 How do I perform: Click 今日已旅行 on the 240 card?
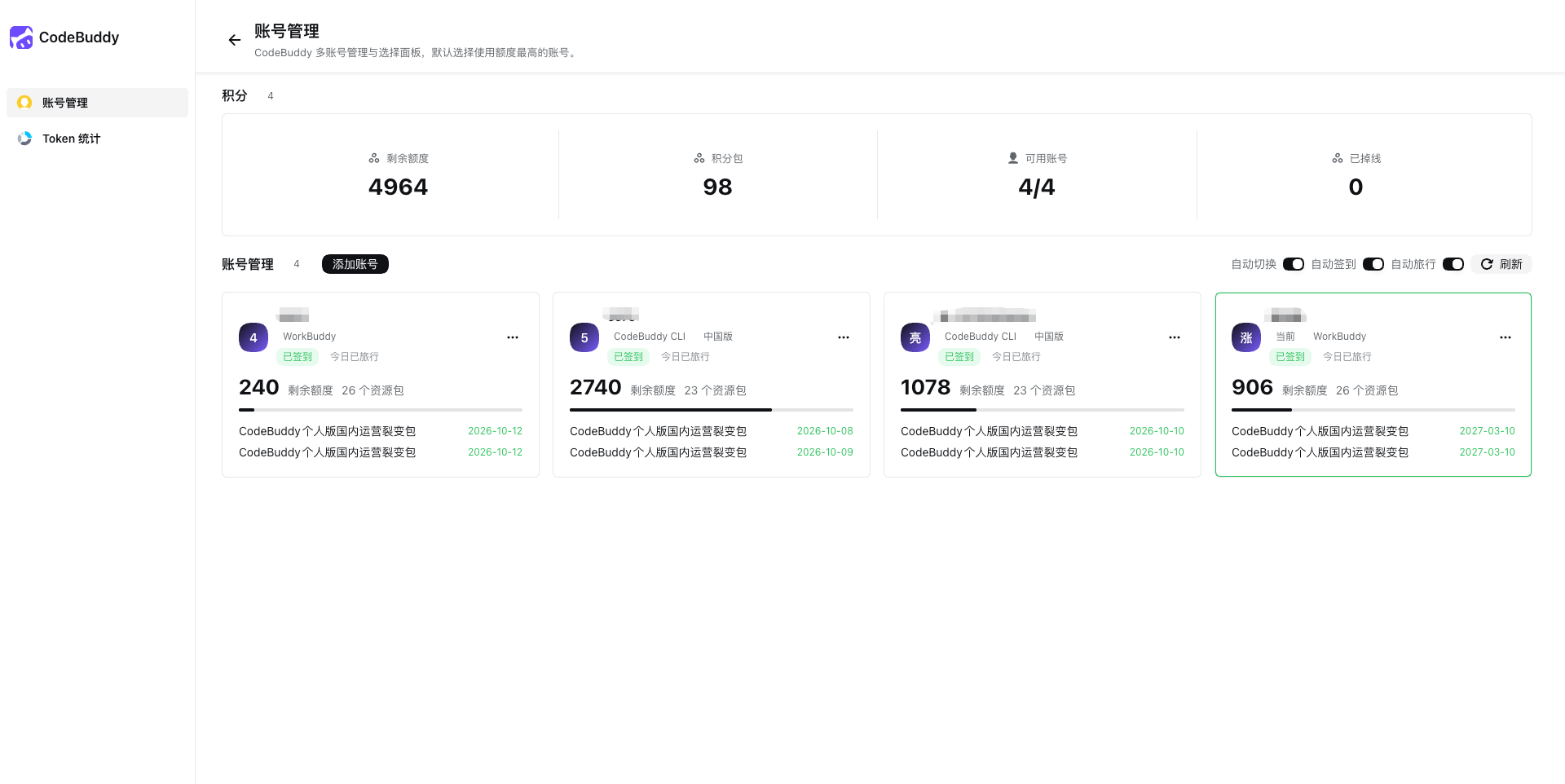[x=355, y=357]
